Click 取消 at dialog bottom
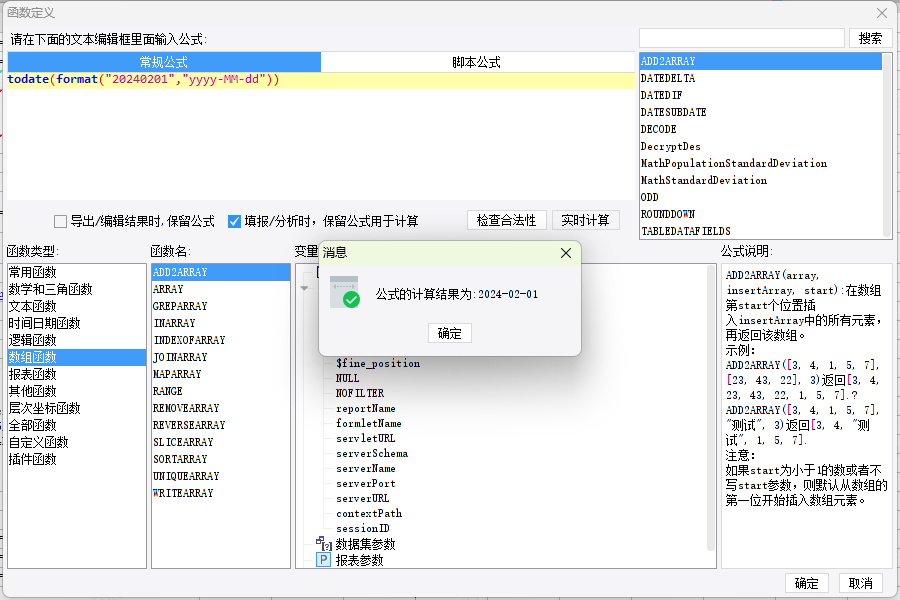The width and height of the screenshot is (900, 600). point(860,583)
